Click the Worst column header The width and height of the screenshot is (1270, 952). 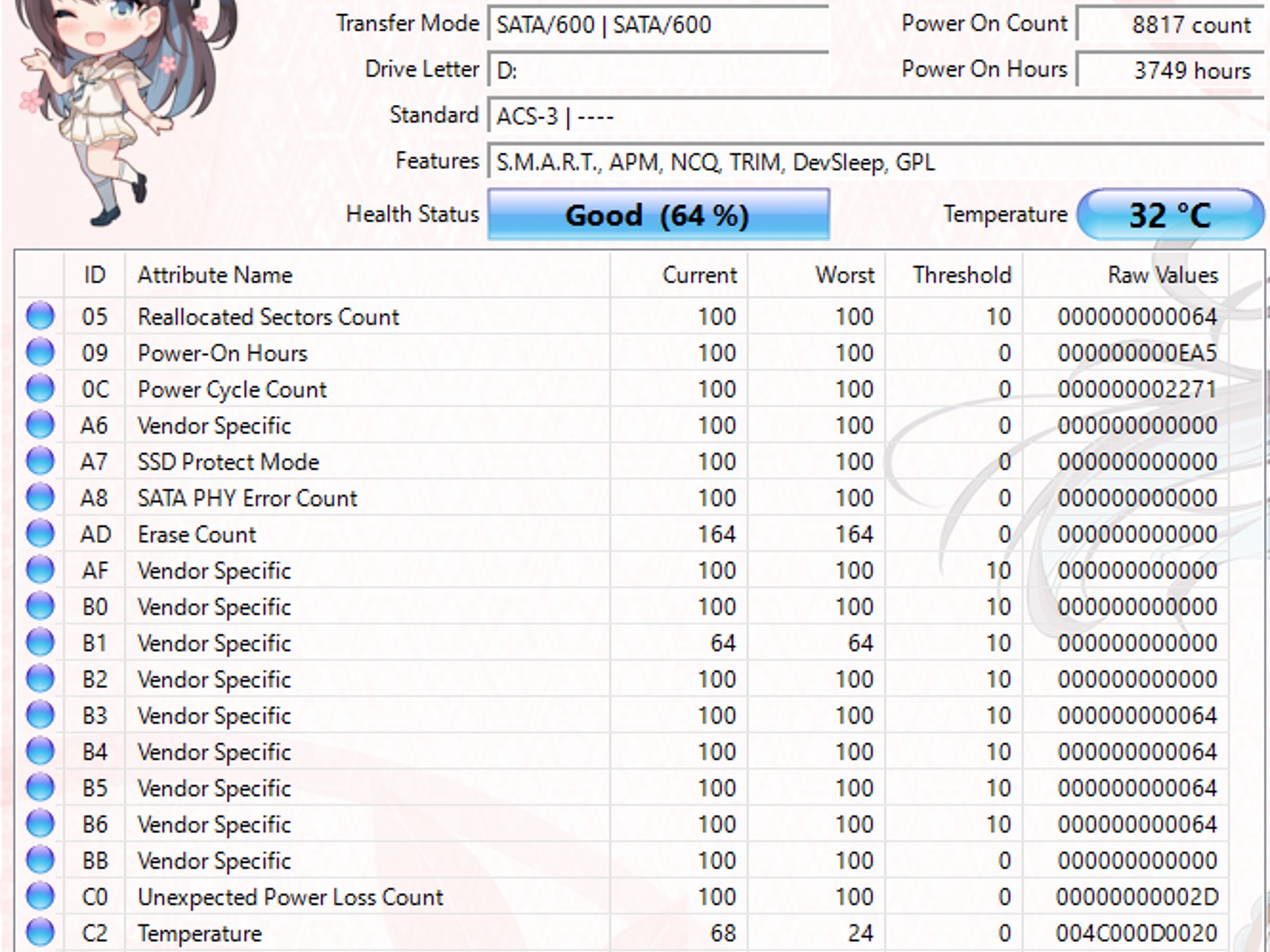tap(817, 275)
